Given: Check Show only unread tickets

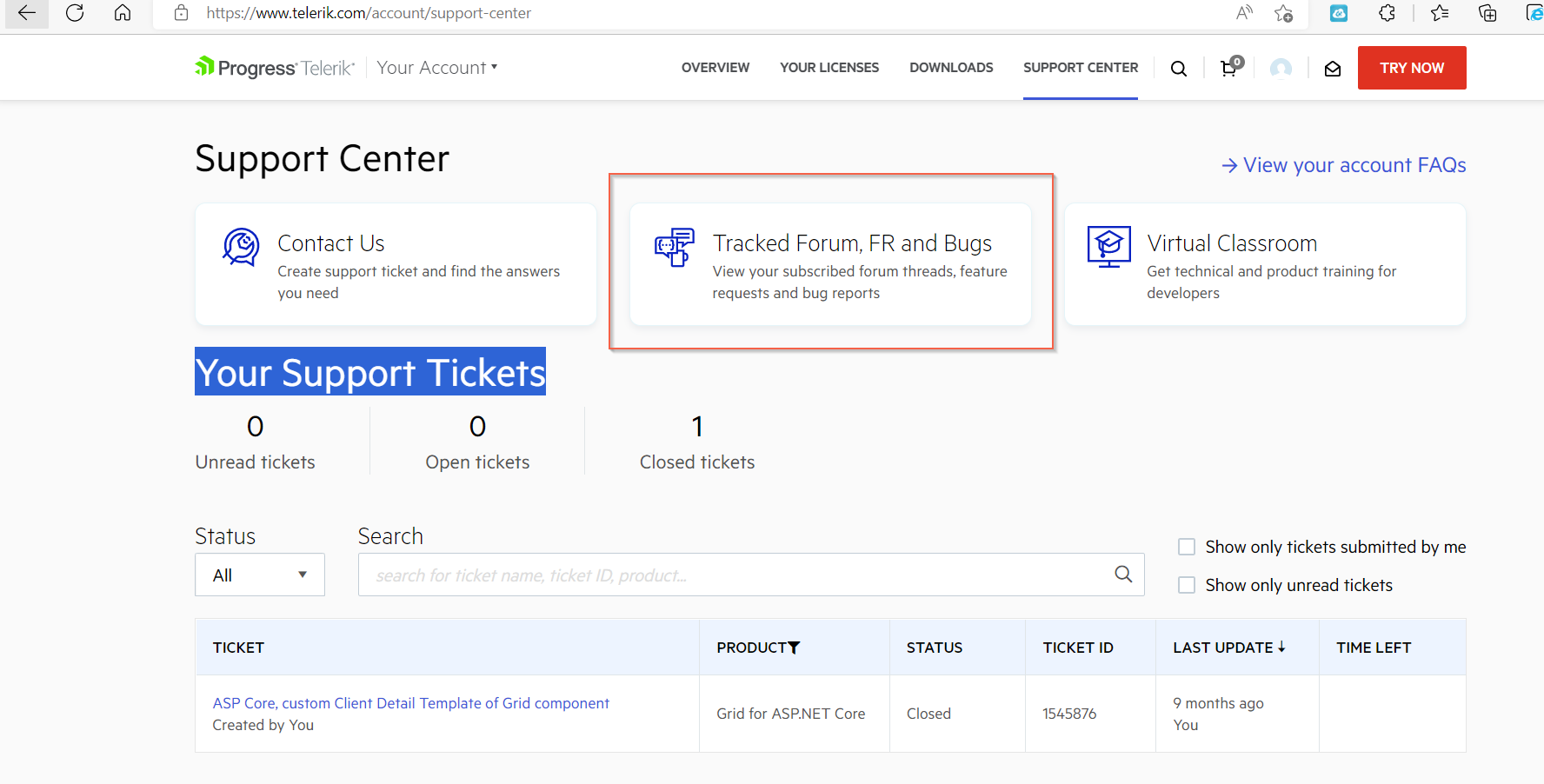Looking at the screenshot, I should (x=1186, y=585).
